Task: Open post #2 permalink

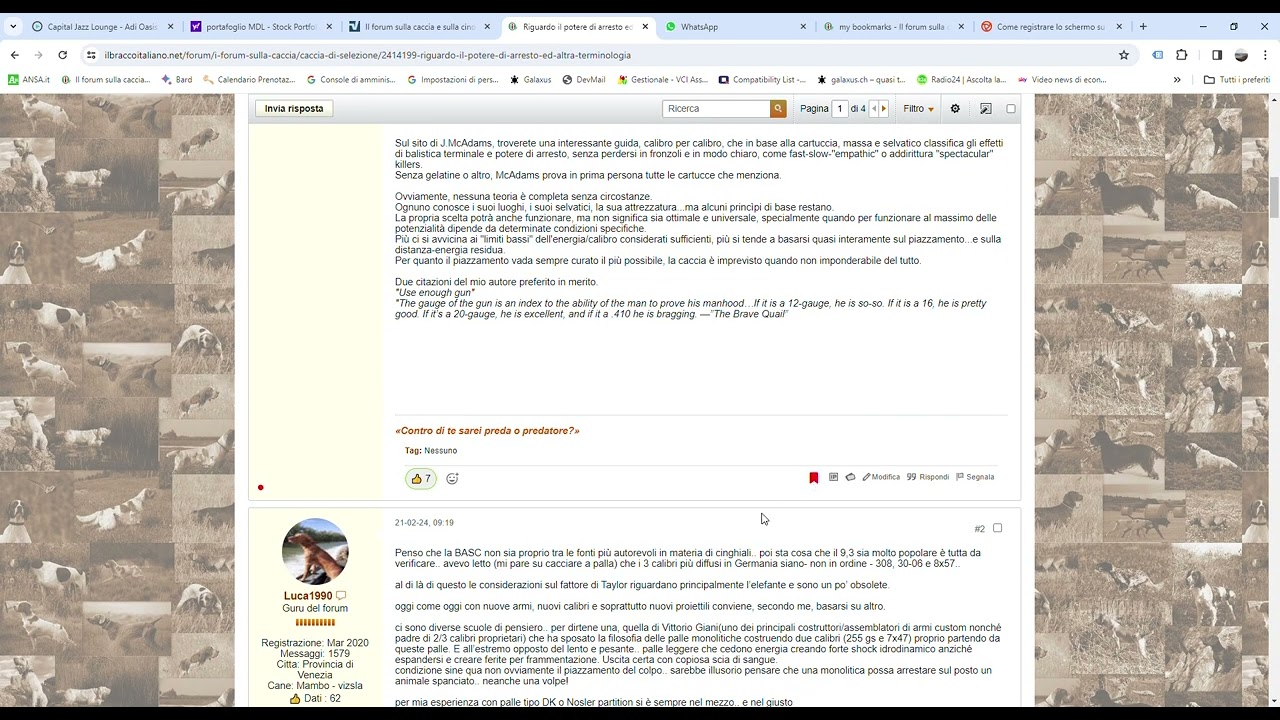Action: [980, 529]
